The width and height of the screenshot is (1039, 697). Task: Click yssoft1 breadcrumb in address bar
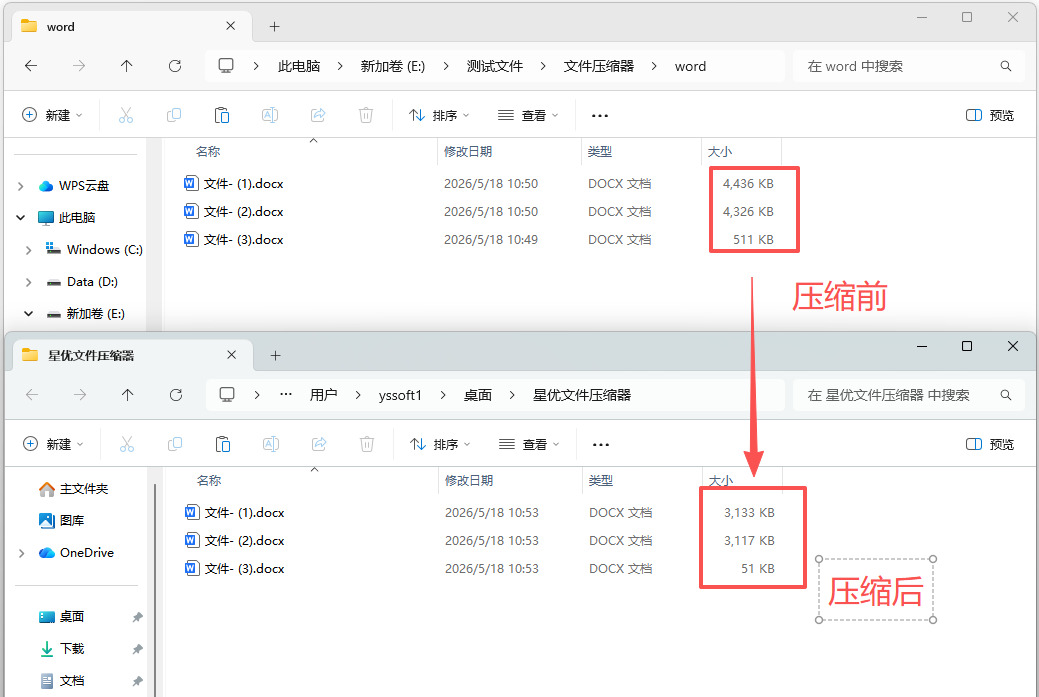pos(400,395)
